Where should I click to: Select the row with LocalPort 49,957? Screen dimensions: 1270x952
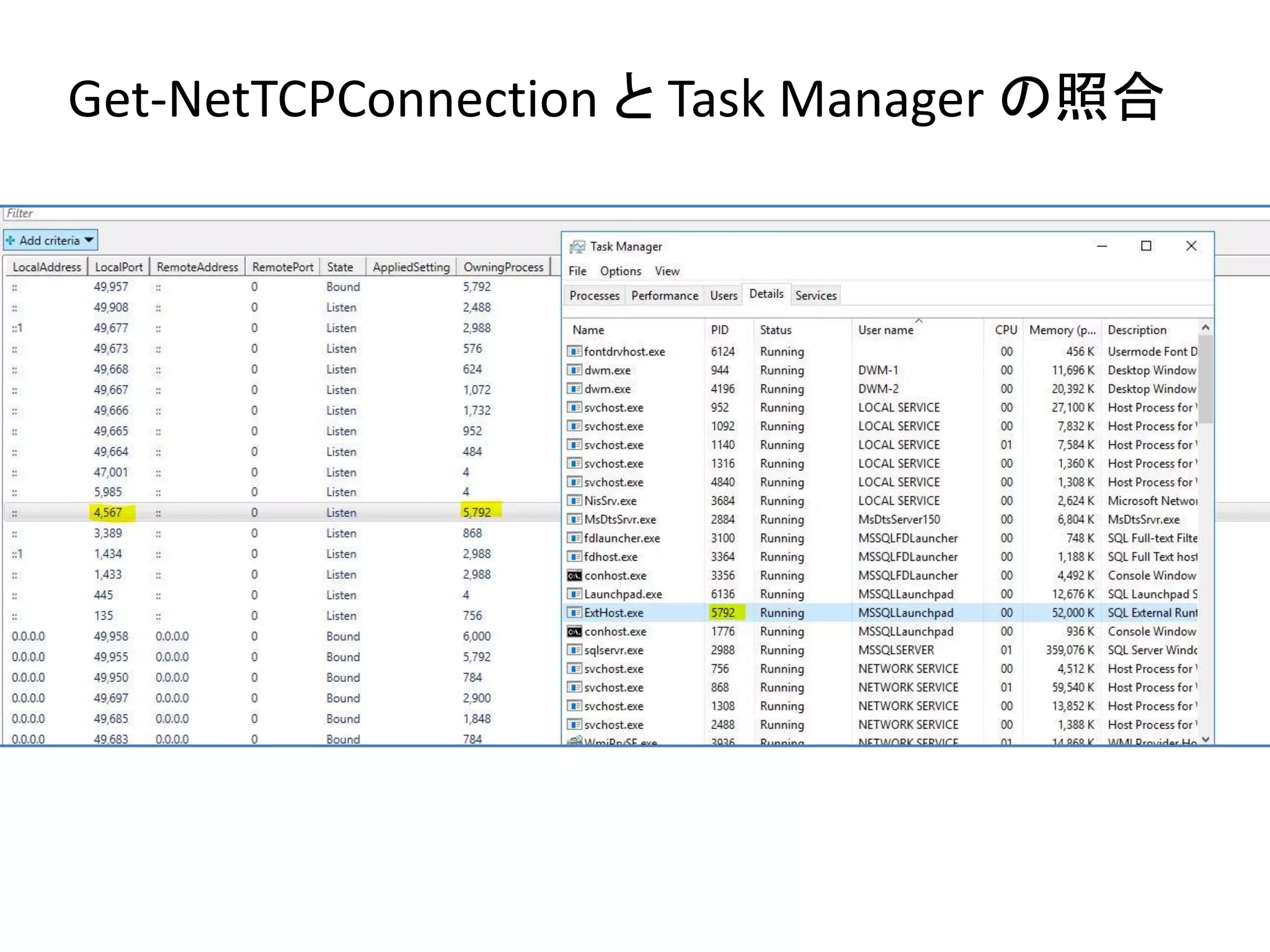[282, 287]
